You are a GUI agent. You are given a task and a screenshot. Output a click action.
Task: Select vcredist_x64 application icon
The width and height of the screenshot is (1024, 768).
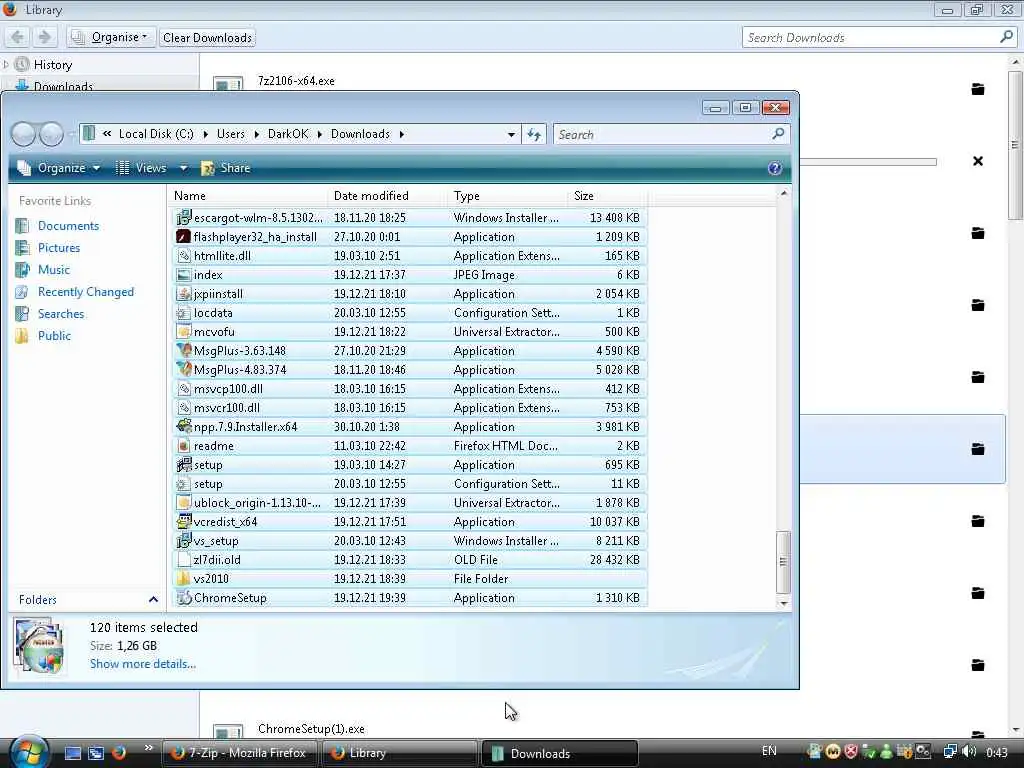click(x=184, y=522)
